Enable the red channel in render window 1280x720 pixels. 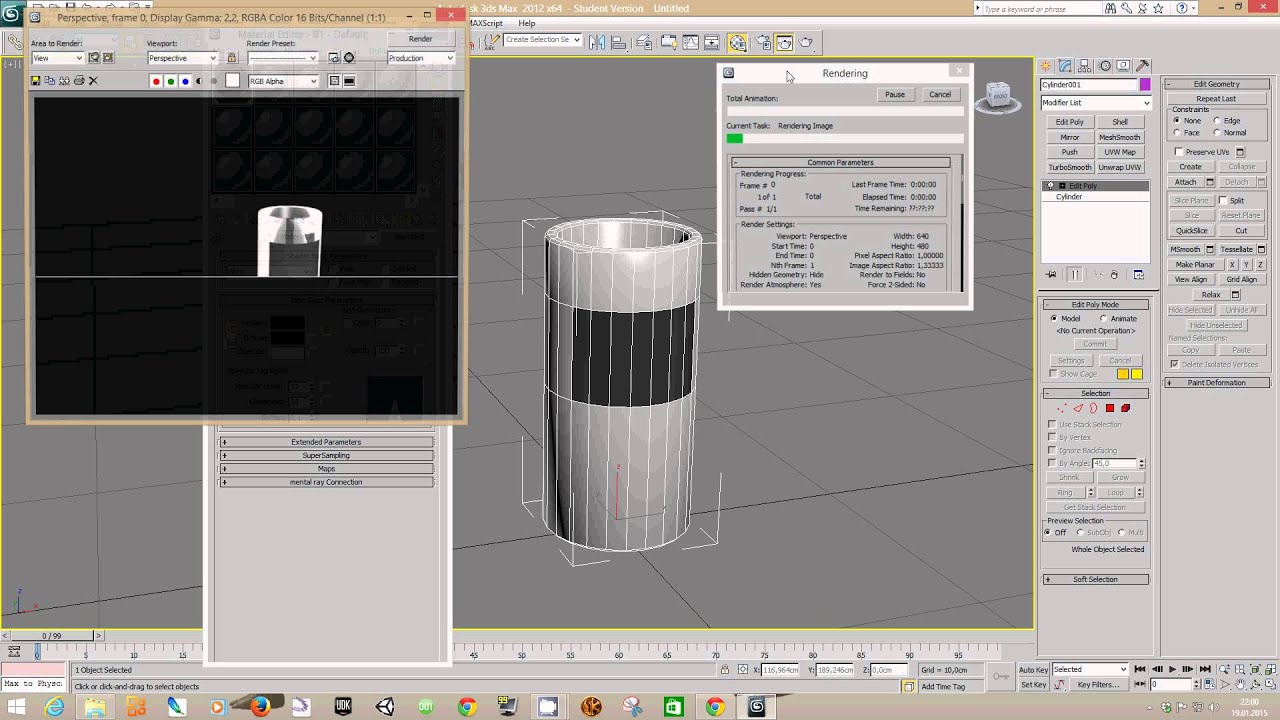click(x=156, y=81)
